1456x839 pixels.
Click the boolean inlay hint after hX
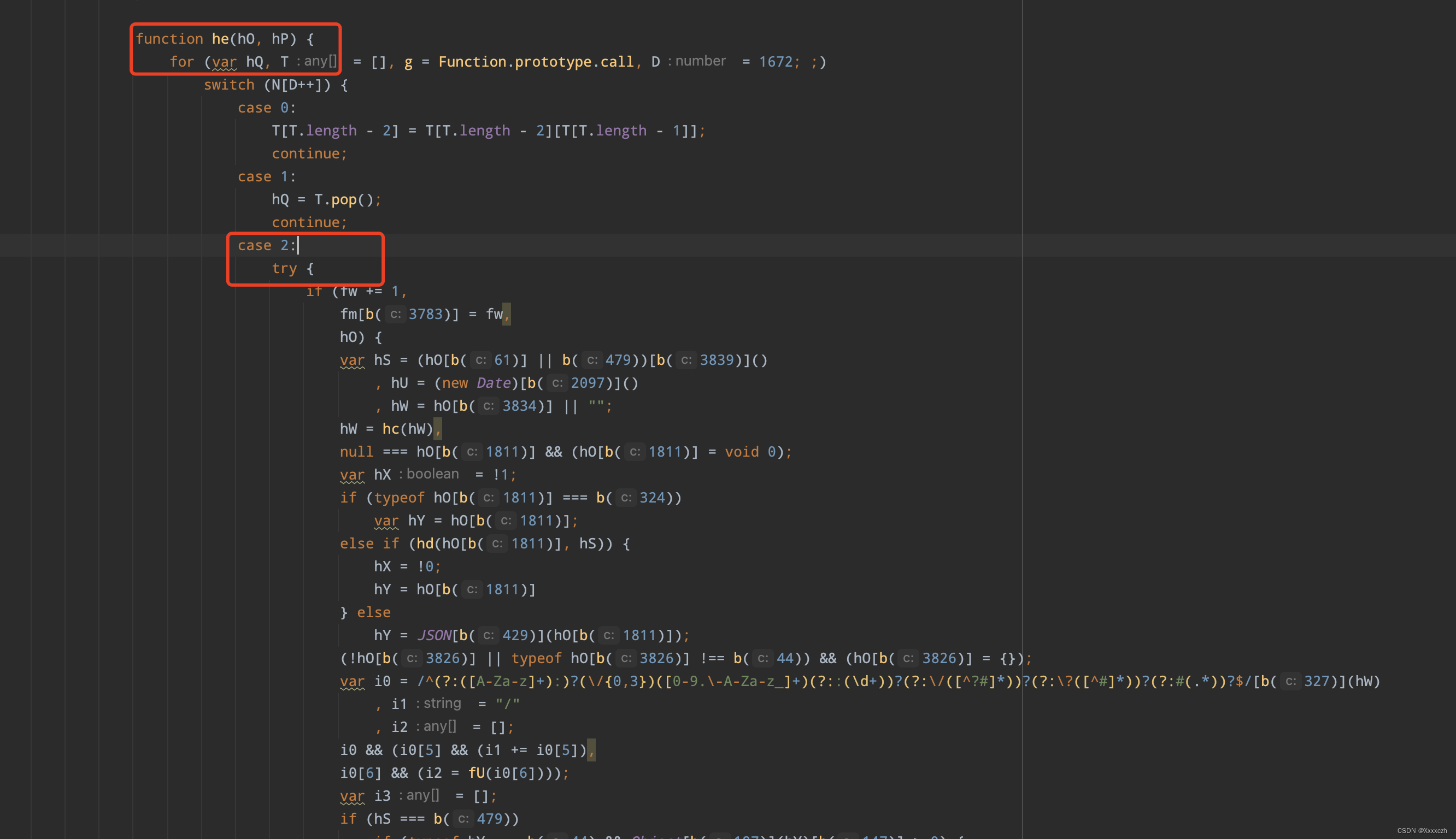(x=432, y=474)
